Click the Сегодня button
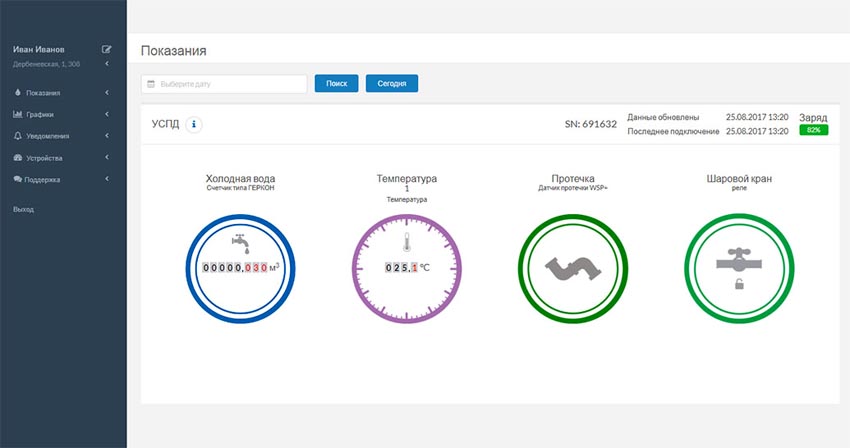 pos(391,84)
